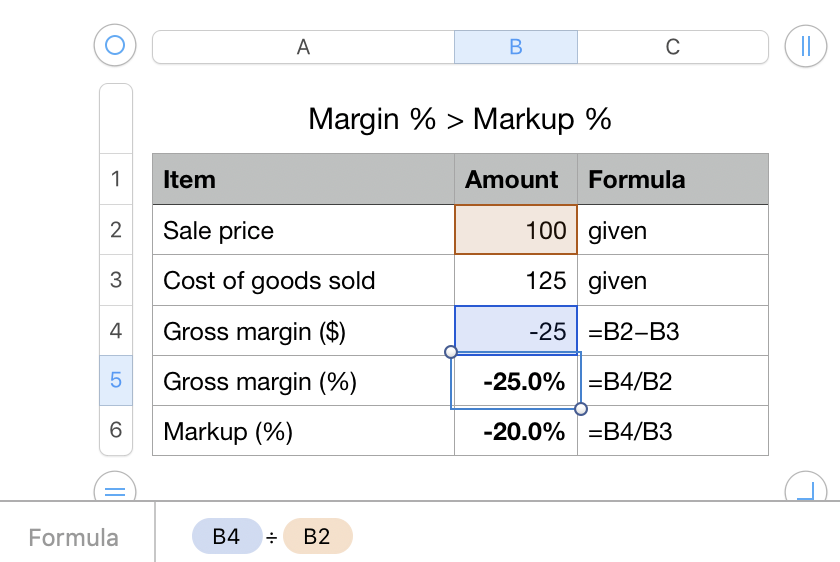Click bottom-right selection handle of cell B5

pyautogui.click(x=582, y=409)
